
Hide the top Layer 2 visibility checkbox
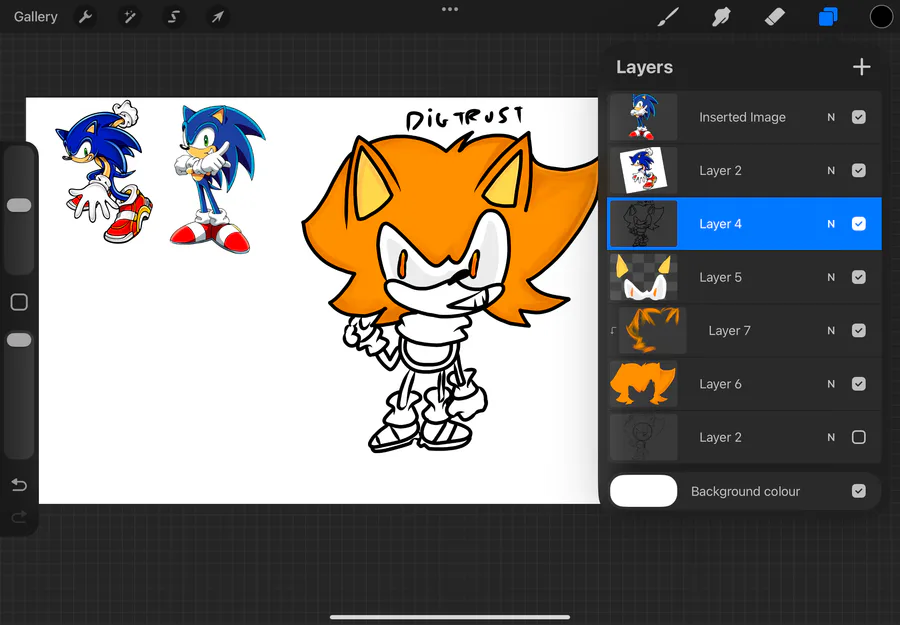click(859, 170)
